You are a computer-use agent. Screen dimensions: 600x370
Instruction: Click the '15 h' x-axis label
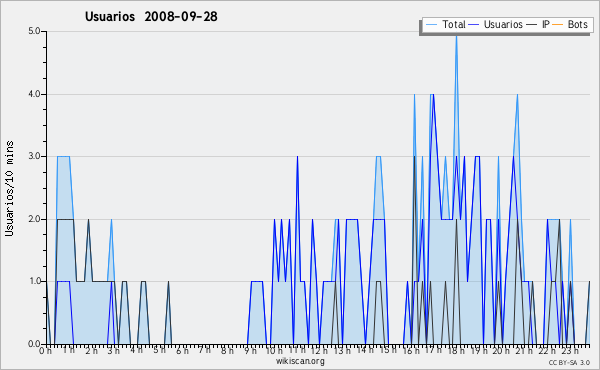(388, 349)
